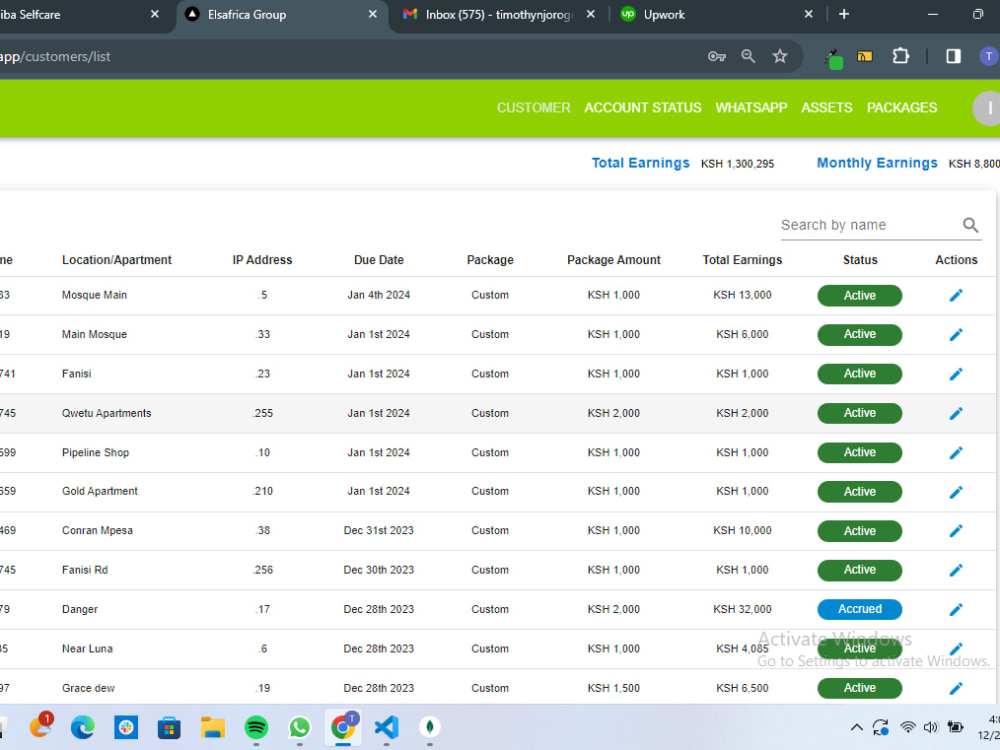The height and width of the screenshot is (750, 1000).
Task: Open Microsoft Edge from the taskbar
Action: coord(82,727)
